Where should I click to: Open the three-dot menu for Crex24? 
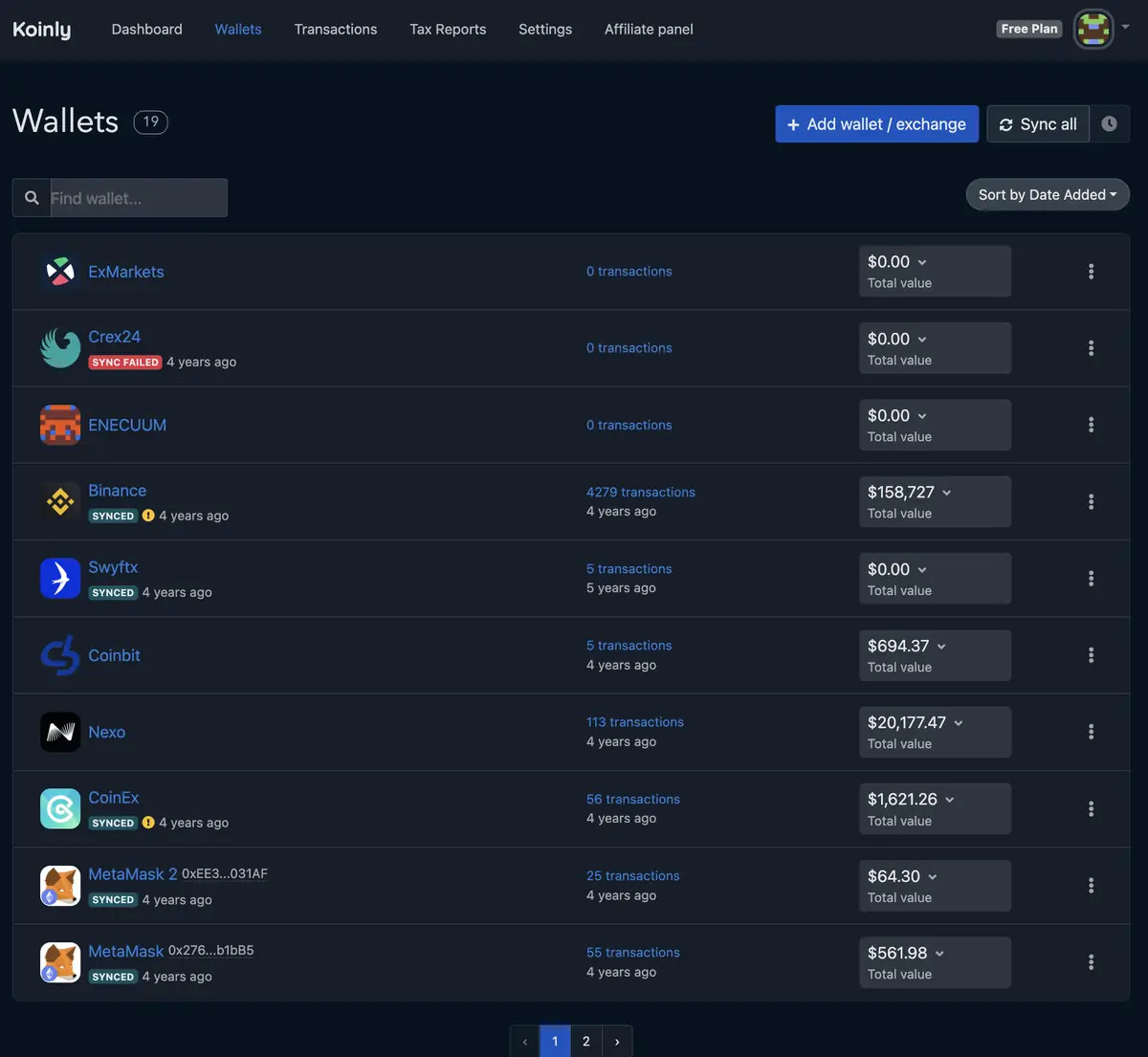tap(1091, 348)
